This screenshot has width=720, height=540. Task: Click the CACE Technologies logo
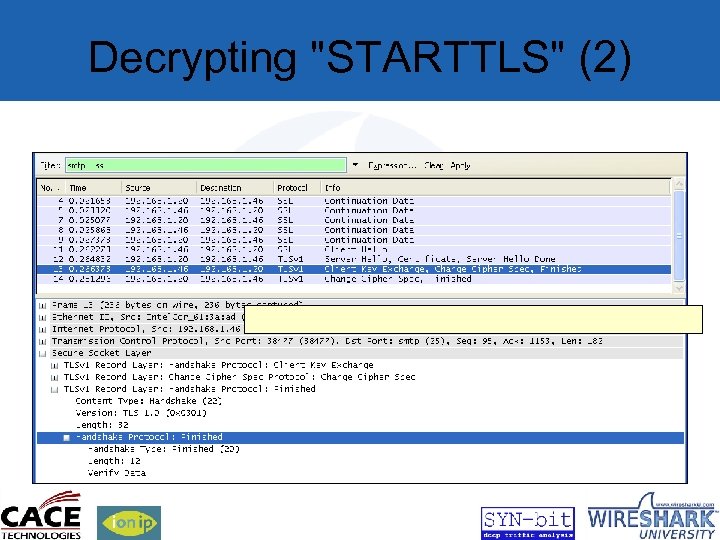tap(41, 515)
